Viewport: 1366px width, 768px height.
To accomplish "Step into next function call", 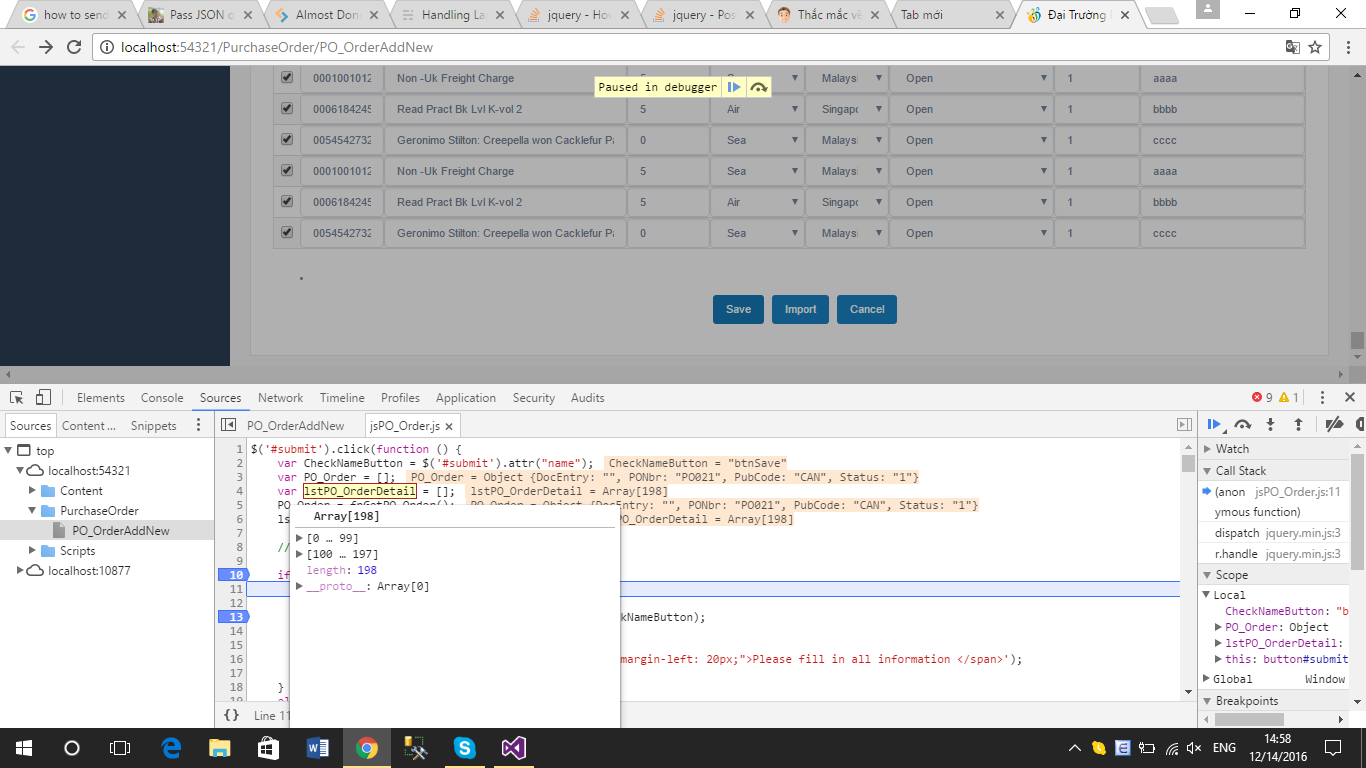I will point(1271,424).
